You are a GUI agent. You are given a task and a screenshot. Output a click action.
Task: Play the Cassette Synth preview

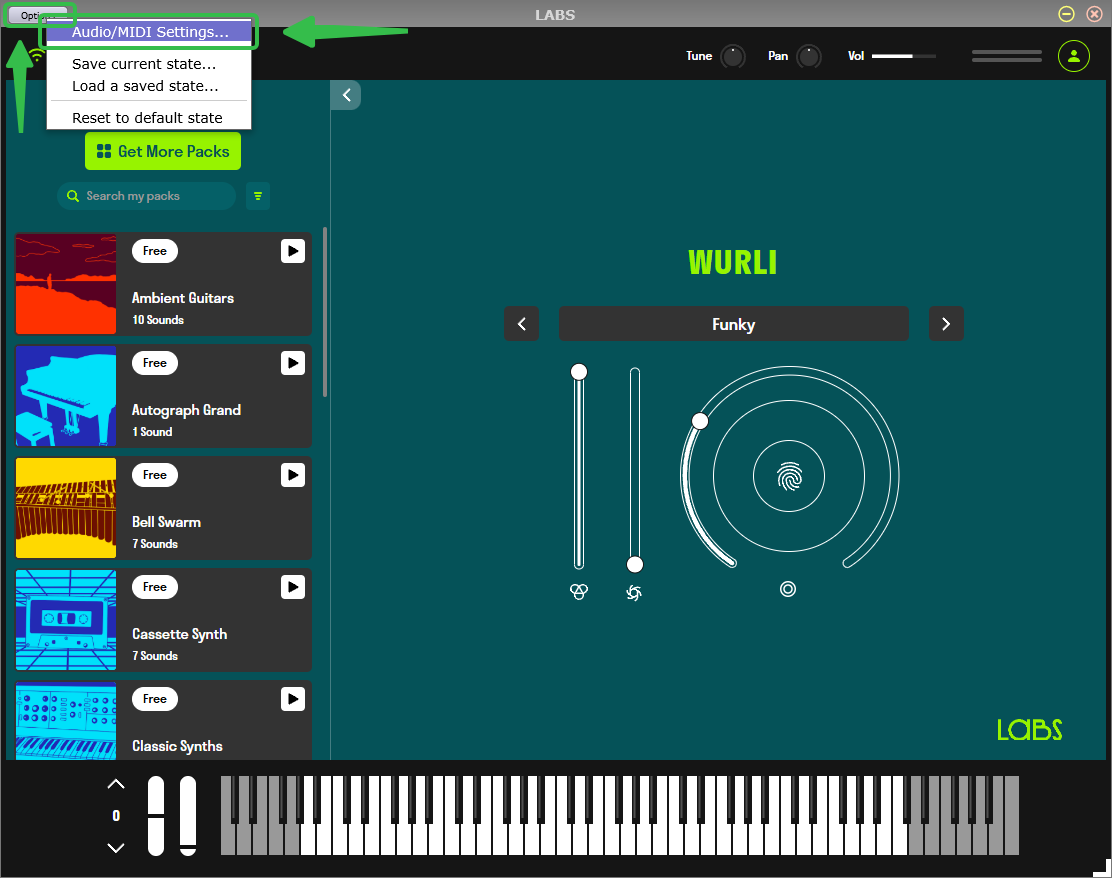293,587
